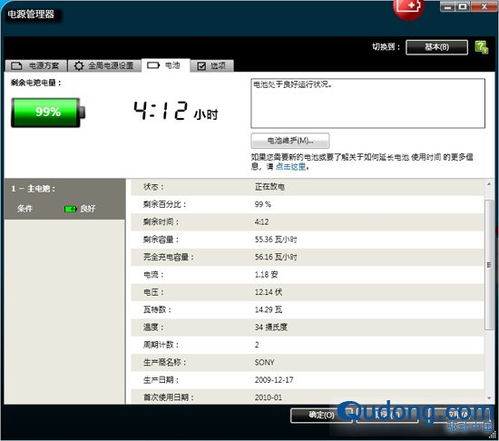Click the scrollbar up arrow in battery details
Screen dimensions: 499x441
point(489,184)
